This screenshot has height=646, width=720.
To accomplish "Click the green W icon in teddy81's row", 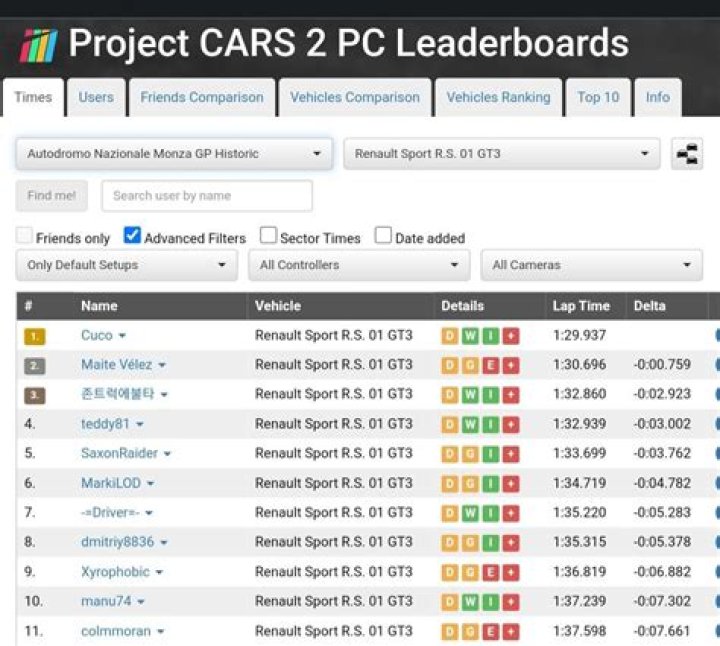I will coord(470,424).
